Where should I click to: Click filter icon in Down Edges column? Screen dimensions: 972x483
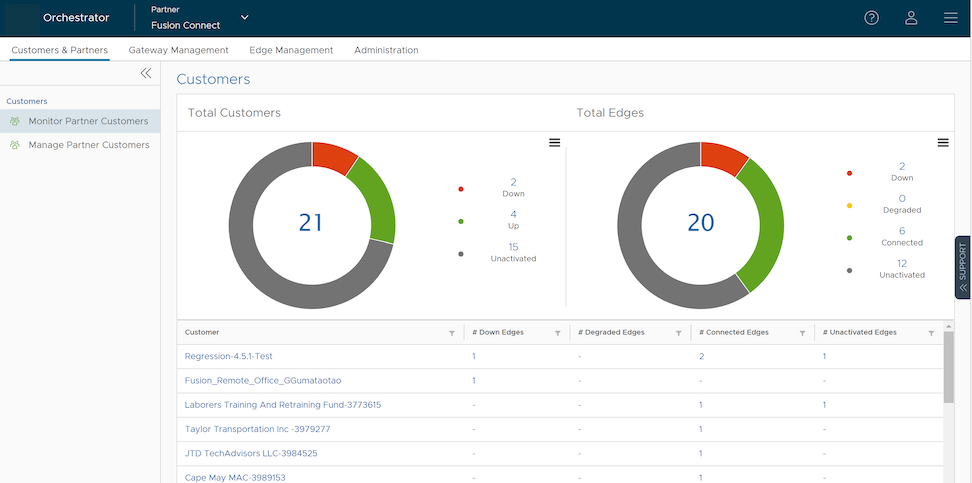(x=557, y=333)
